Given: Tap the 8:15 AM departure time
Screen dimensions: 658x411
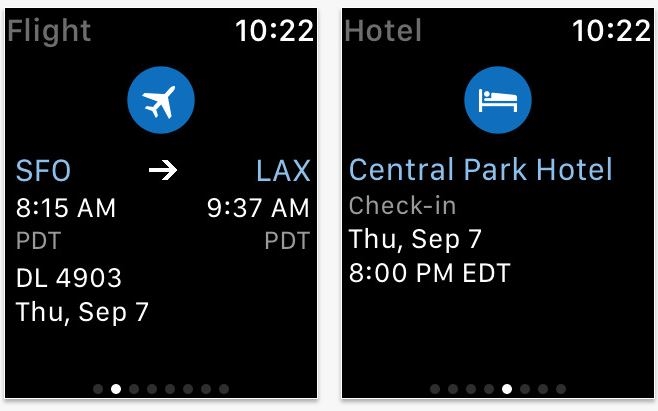Looking at the screenshot, I should [x=65, y=208].
